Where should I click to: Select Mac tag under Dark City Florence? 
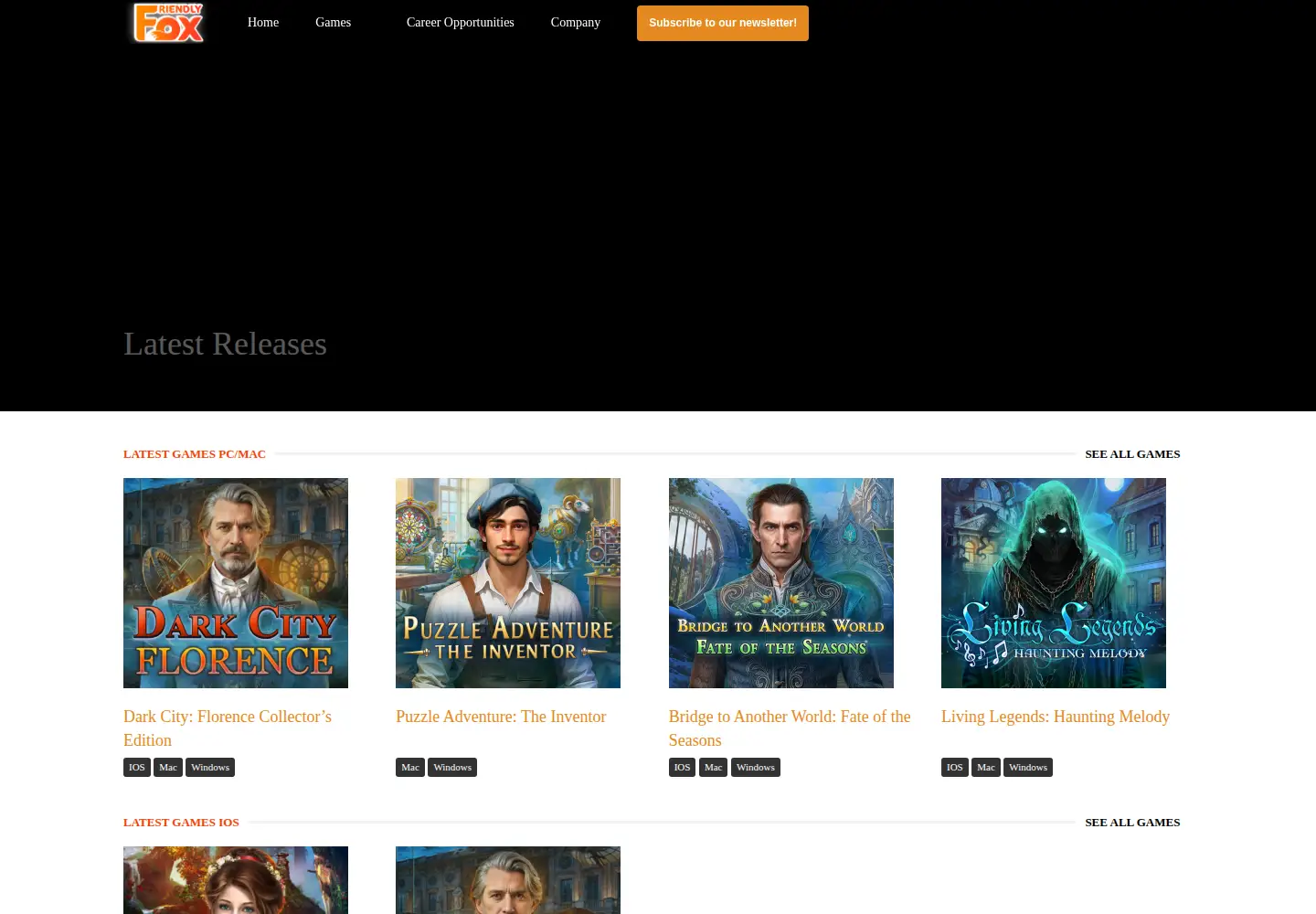point(168,767)
